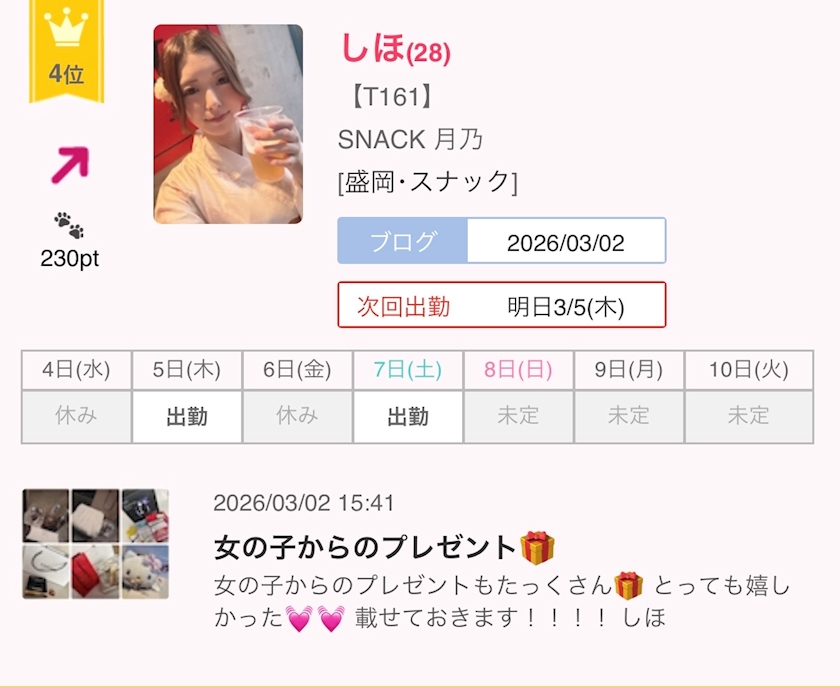This screenshot has width=840, height=687.
Task: Select the 8日(日) schedule header
Action: click(x=518, y=370)
